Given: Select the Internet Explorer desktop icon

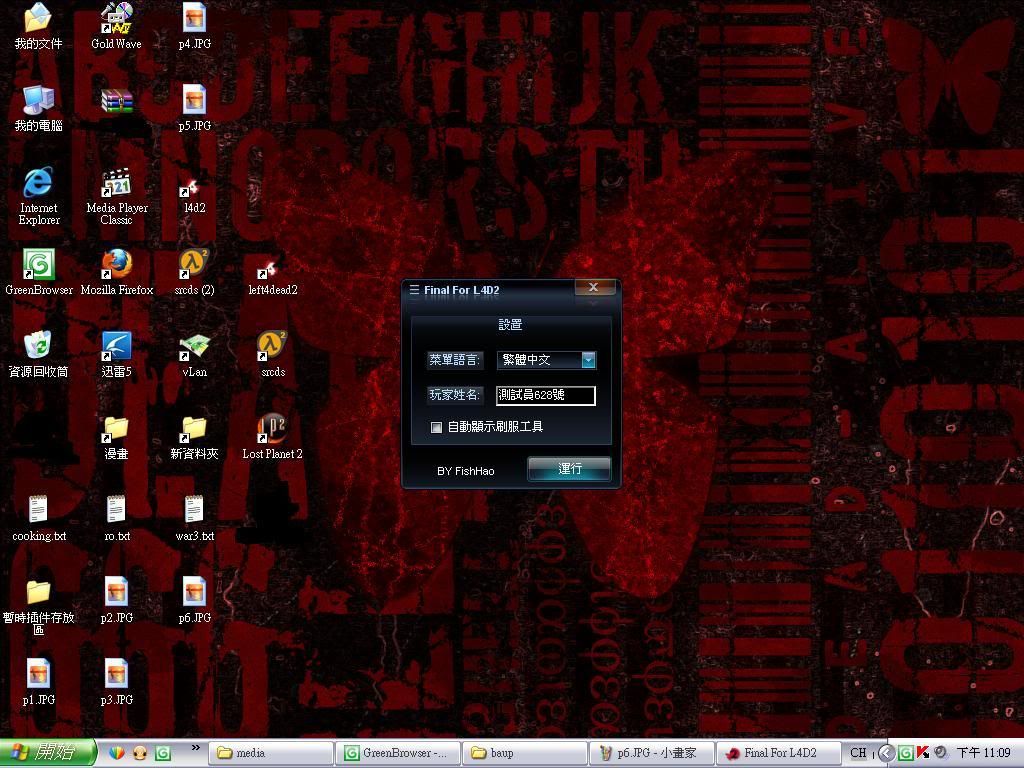Looking at the screenshot, I should 38,183.
